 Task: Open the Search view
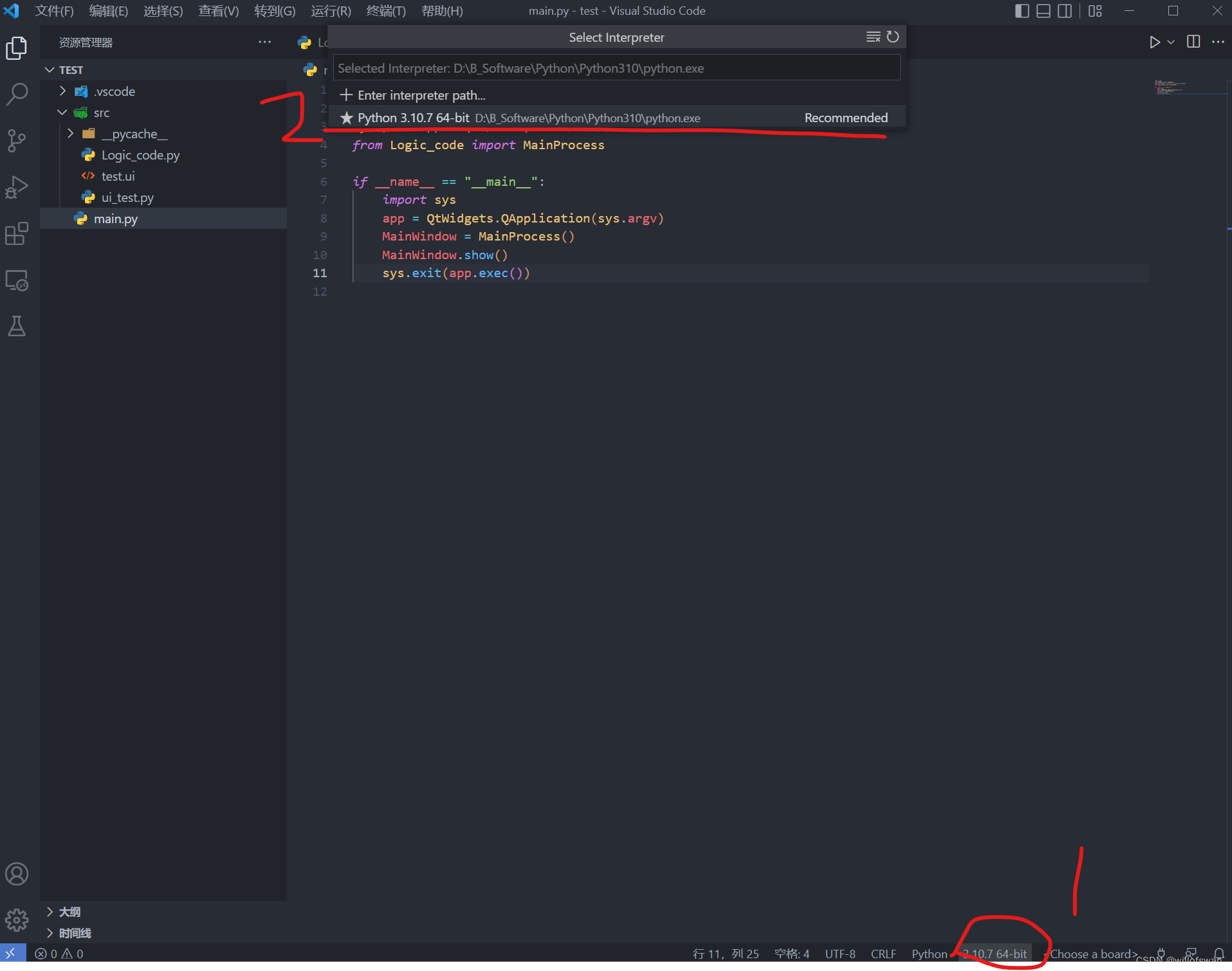17,95
